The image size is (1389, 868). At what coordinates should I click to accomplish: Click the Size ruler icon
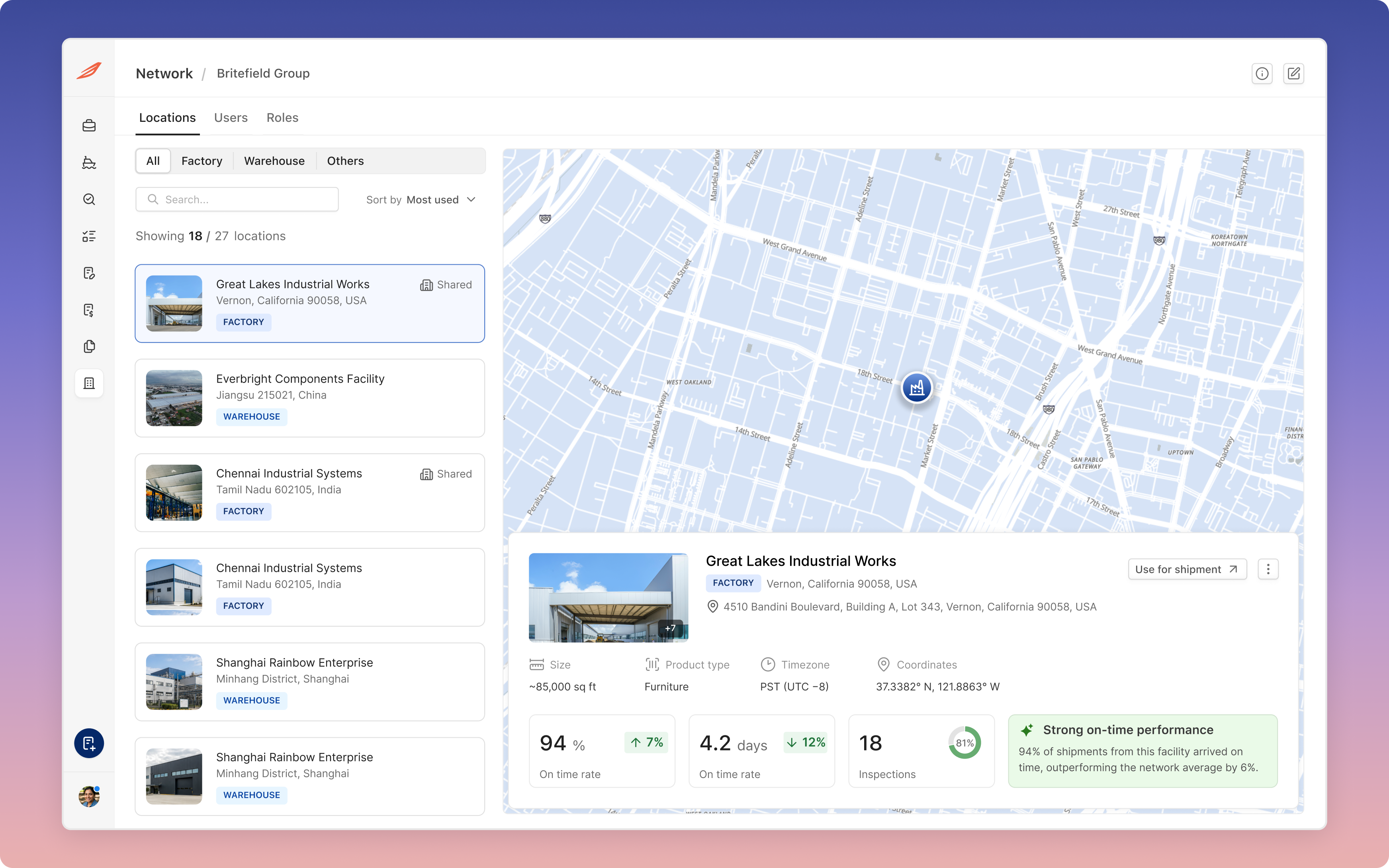pos(536,665)
